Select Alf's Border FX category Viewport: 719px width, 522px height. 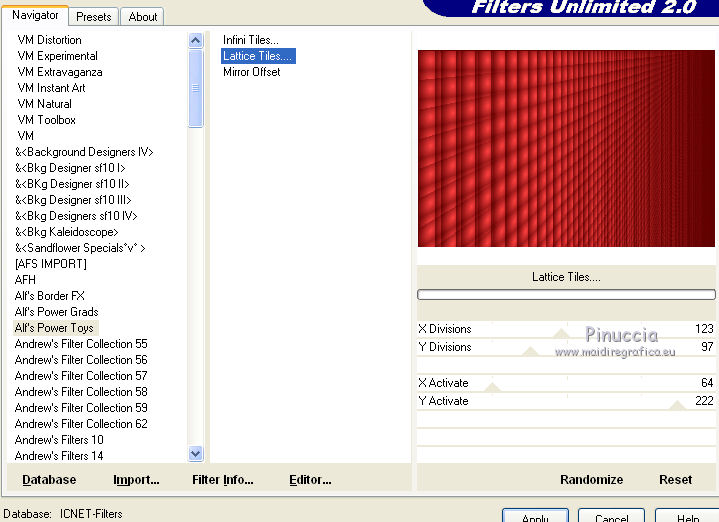point(50,296)
